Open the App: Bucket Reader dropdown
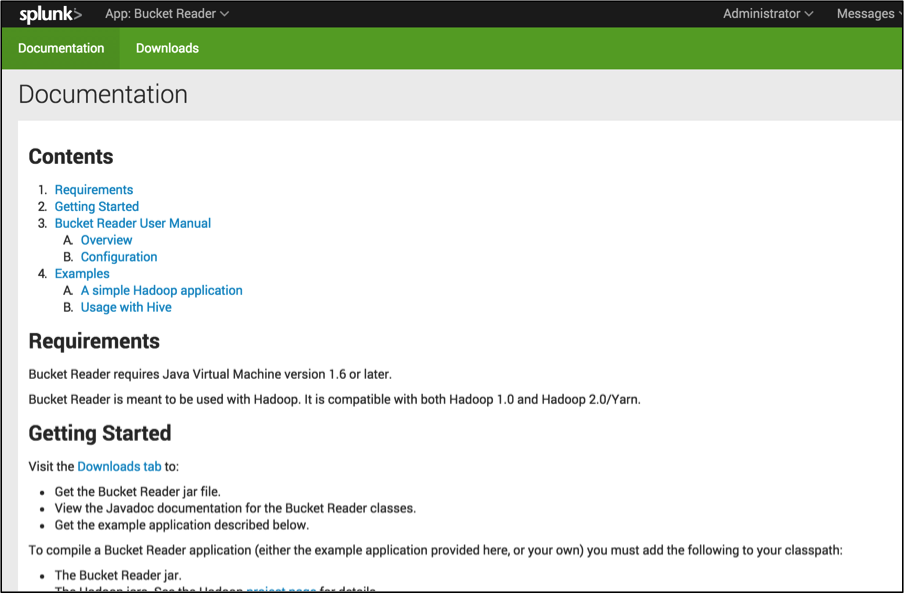This screenshot has width=904, height=594. [x=167, y=14]
